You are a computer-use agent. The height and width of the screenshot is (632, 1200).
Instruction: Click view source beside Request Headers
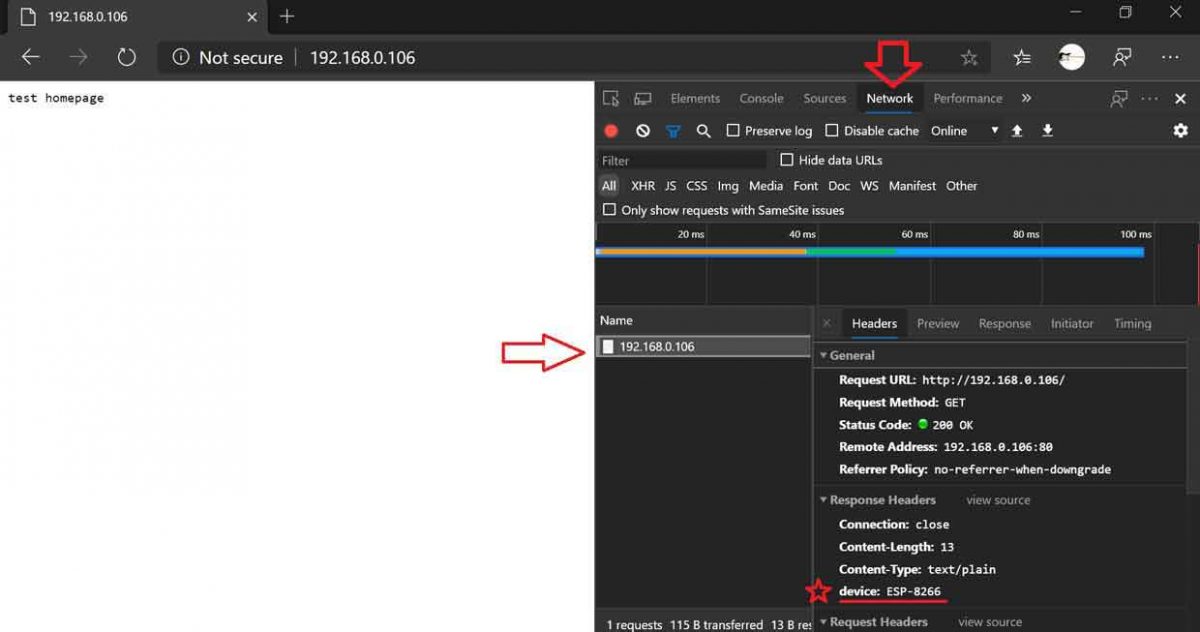pyautogui.click(x=990, y=622)
